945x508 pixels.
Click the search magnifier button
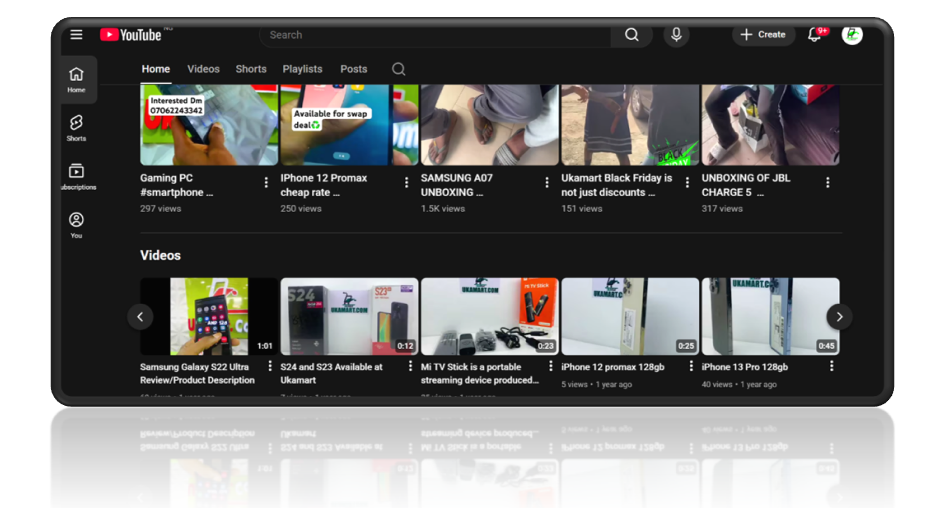point(631,35)
